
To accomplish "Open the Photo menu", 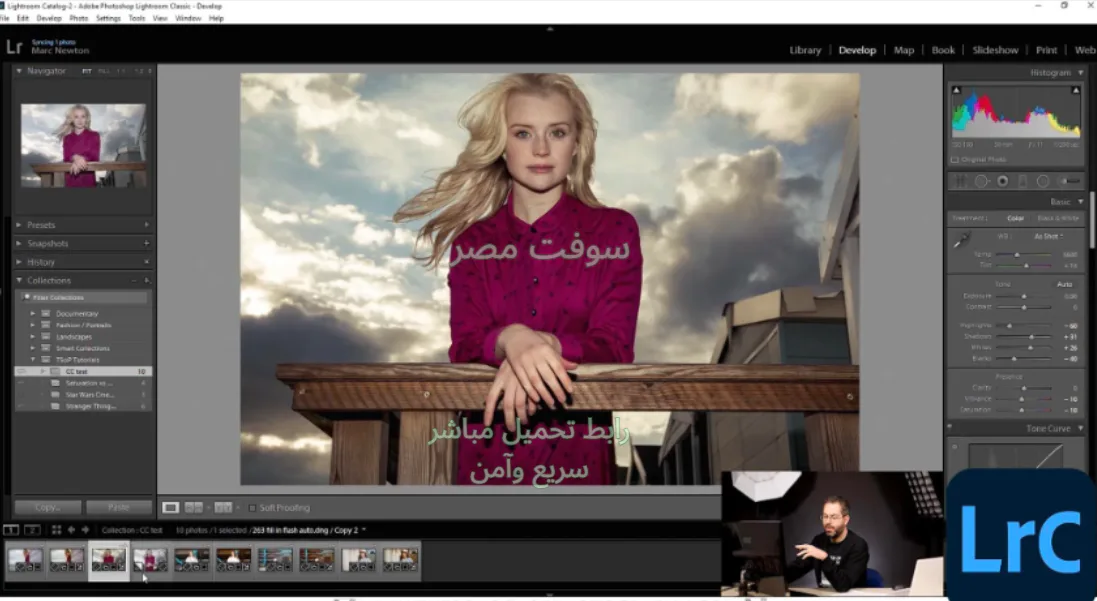I will click(x=78, y=18).
